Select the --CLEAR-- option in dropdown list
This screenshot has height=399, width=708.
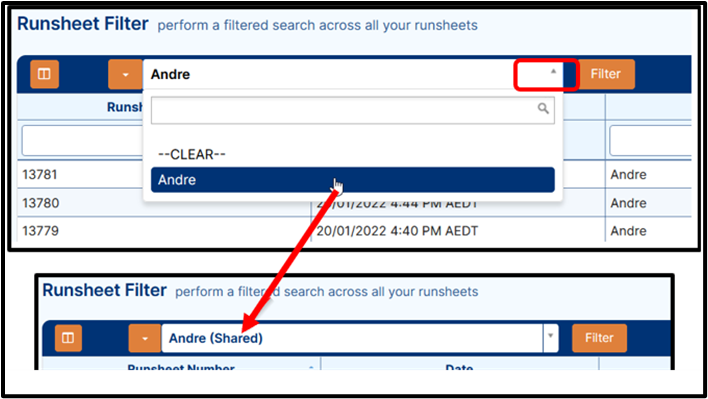click(x=192, y=154)
